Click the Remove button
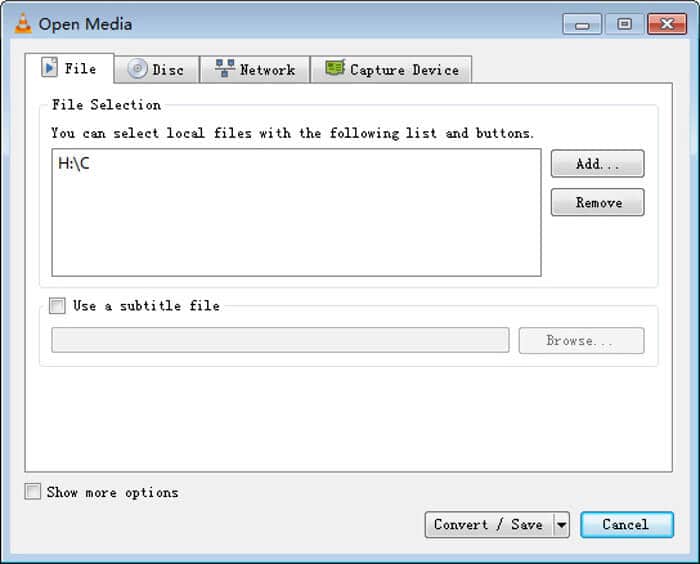Screen dimensions: 700x564 coord(598,203)
